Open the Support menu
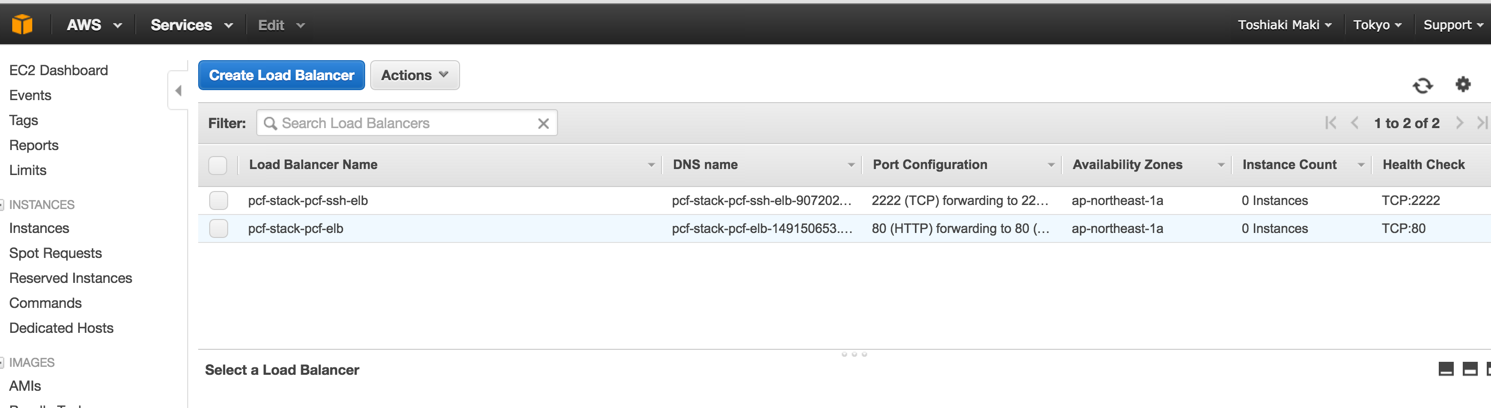1491x408 pixels. point(1452,25)
